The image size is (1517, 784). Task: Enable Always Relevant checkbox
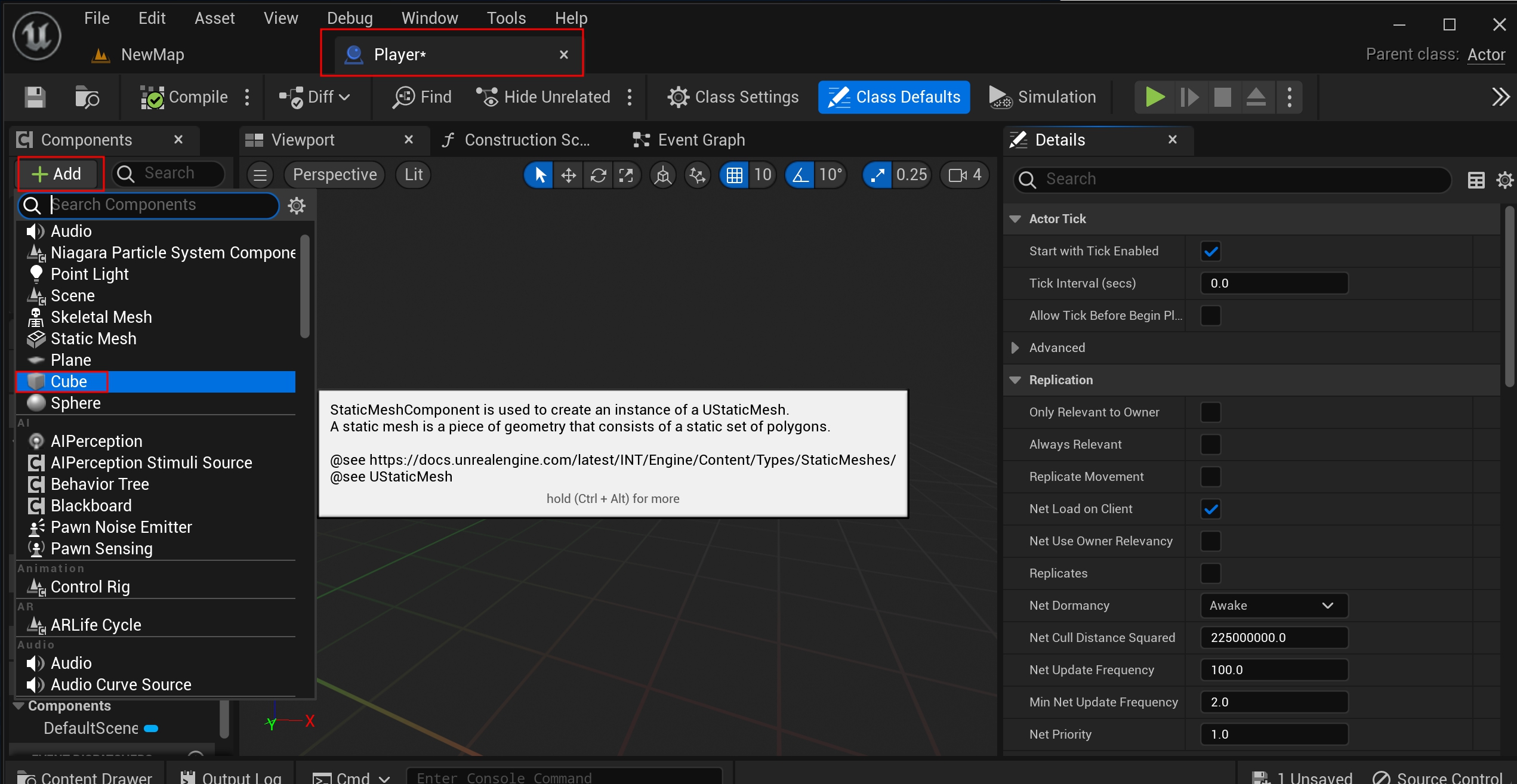1211,445
